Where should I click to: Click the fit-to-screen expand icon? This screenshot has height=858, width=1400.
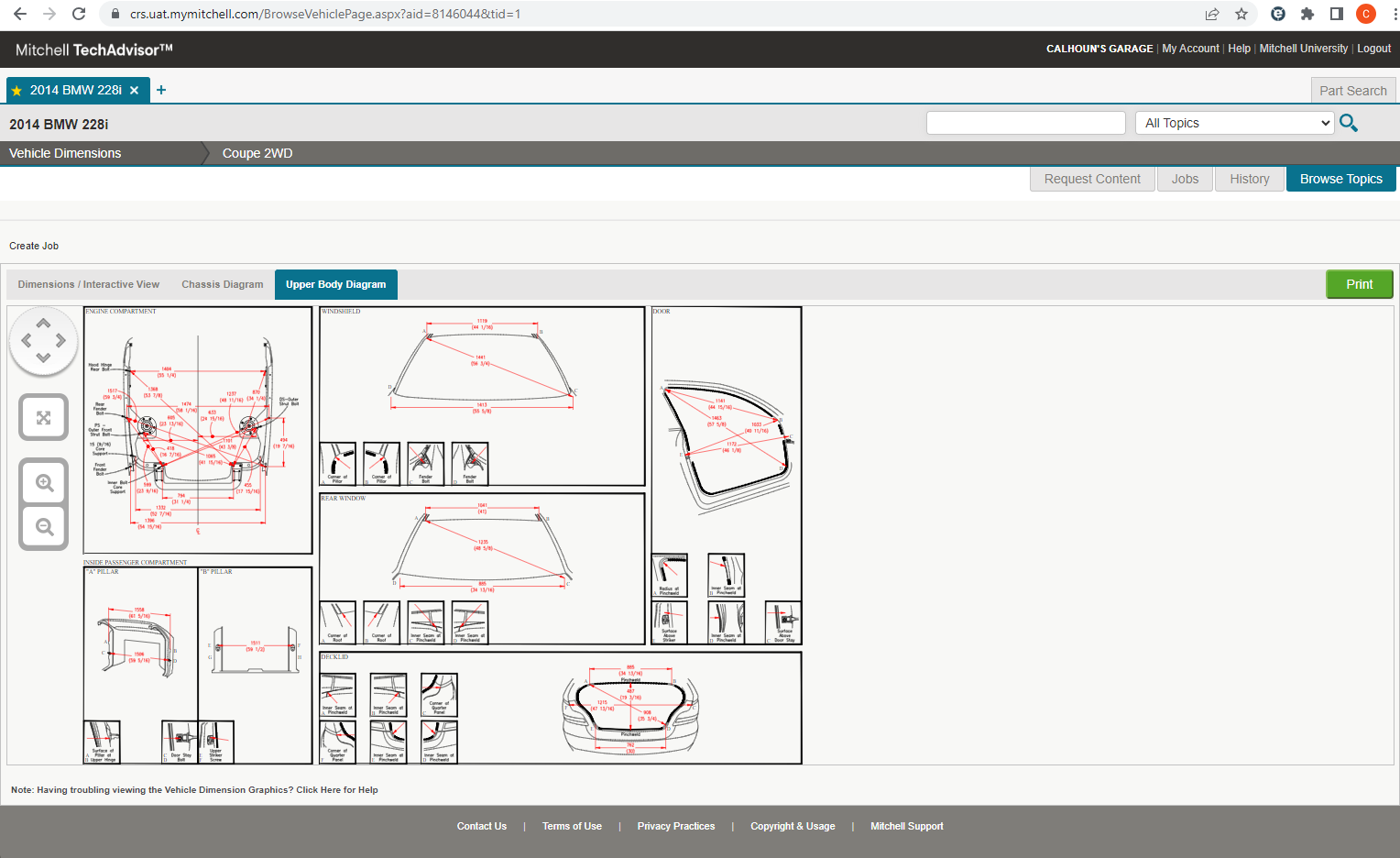pyautogui.click(x=43, y=418)
